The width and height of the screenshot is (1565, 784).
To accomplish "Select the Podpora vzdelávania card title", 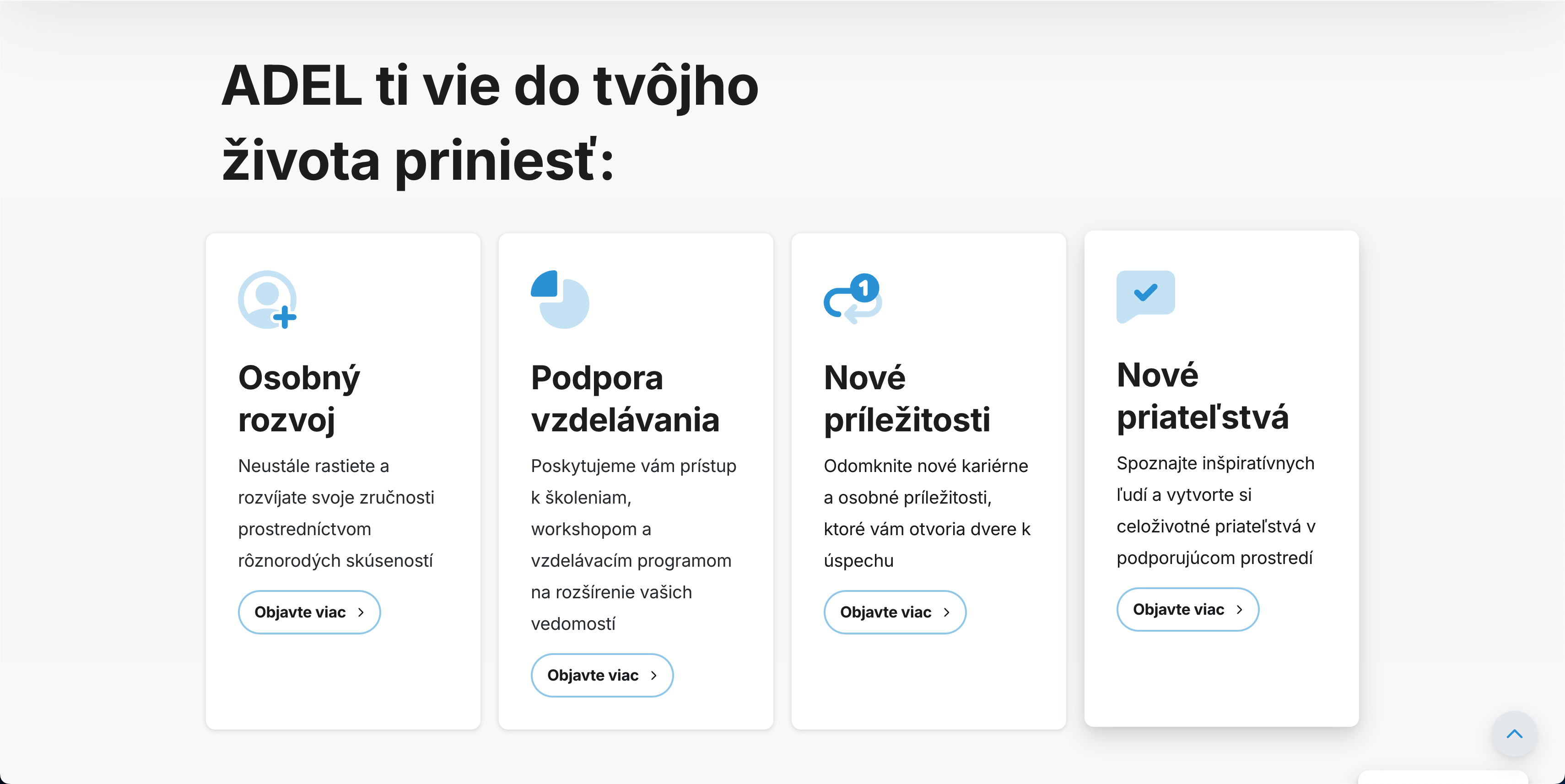I will [625, 398].
